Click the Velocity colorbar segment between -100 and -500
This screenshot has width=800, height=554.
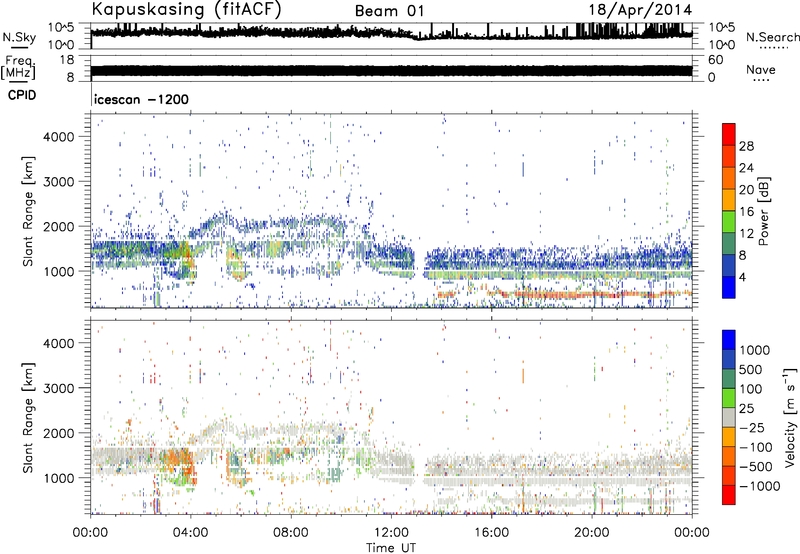pos(729,456)
